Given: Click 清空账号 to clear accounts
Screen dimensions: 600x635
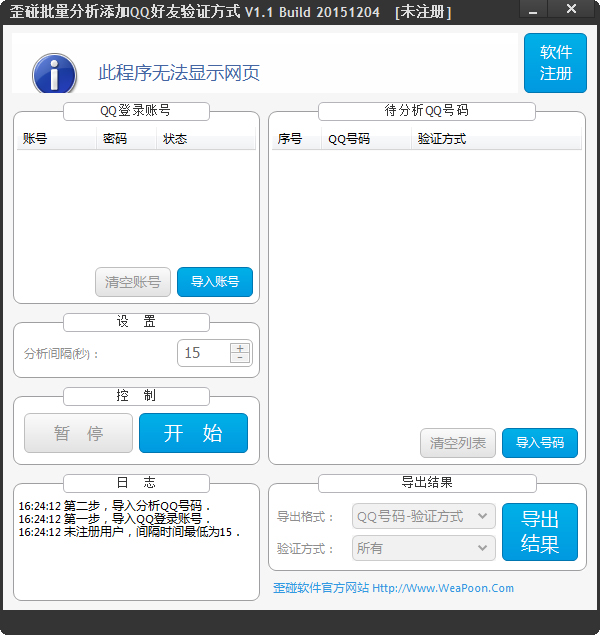Looking at the screenshot, I should [x=133, y=282].
